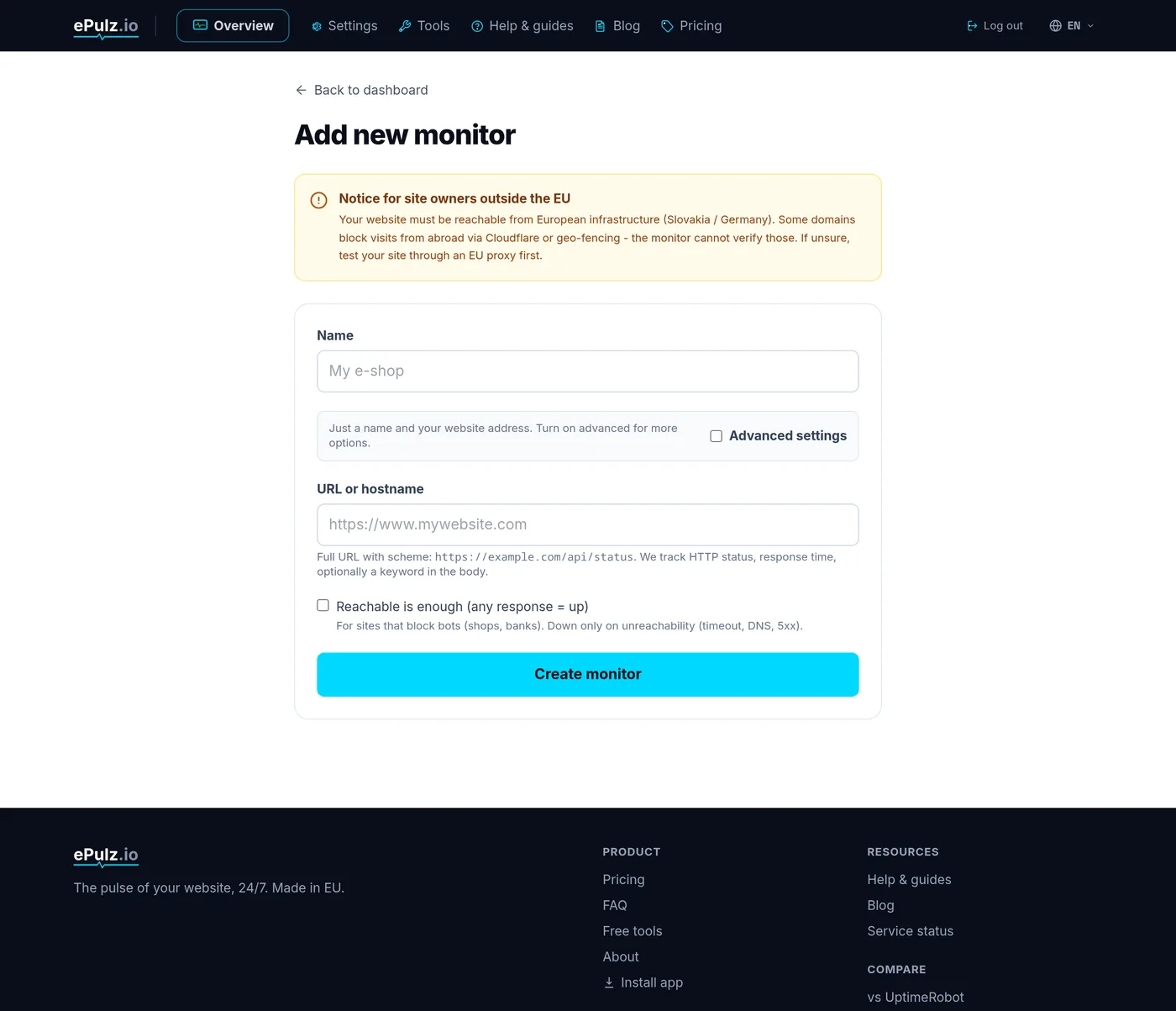Viewport: 1176px width, 1011px height.
Task: Open Help & guides in top navigation
Action: click(x=522, y=26)
